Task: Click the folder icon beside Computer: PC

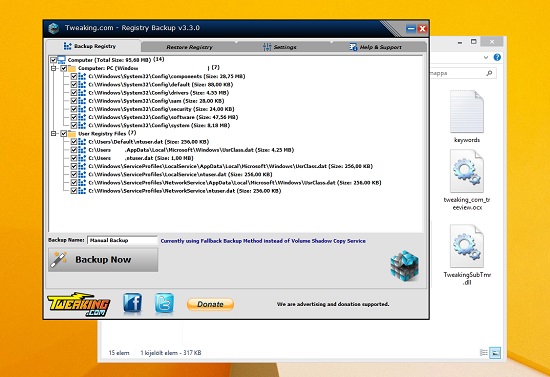Action: 72,68
